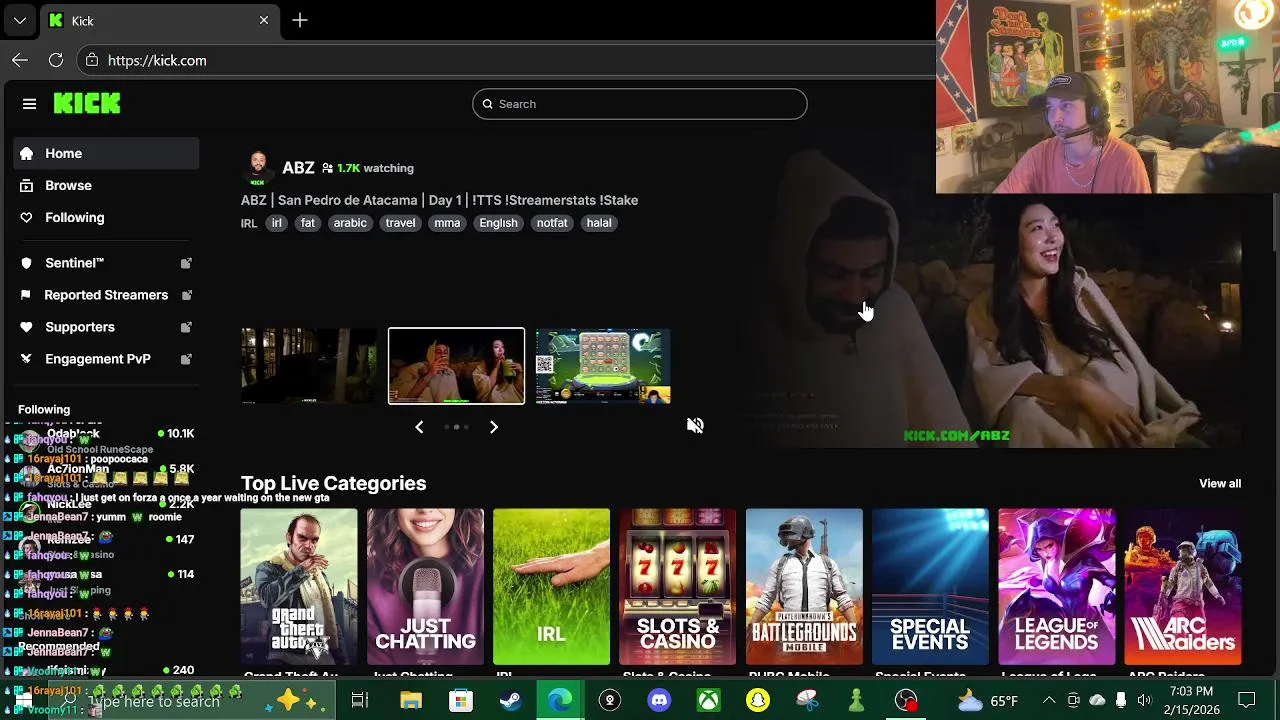Click the external link icon beside Engagement PvP
This screenshot has width=1280, height=720.
(x=186, y=359)
